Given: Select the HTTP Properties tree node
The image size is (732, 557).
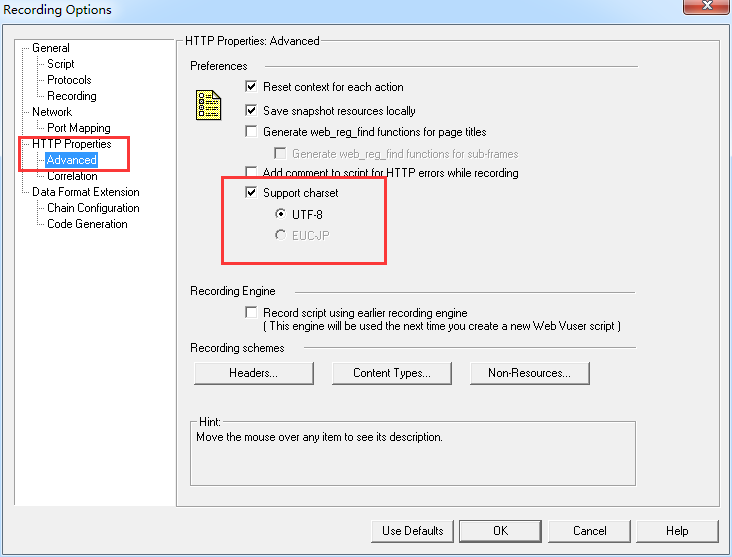Looking at the screenshot, I should (71, 144).
